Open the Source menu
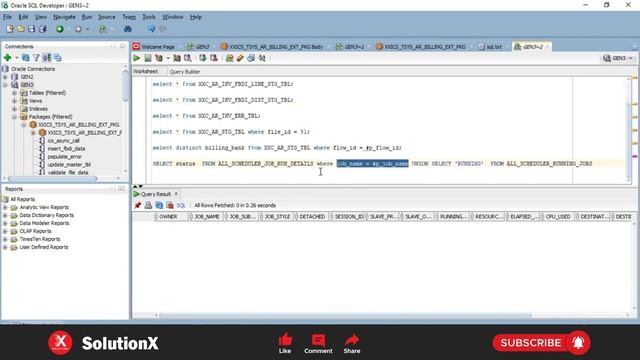This screenshot has height=360, width=640. point(107,17)
